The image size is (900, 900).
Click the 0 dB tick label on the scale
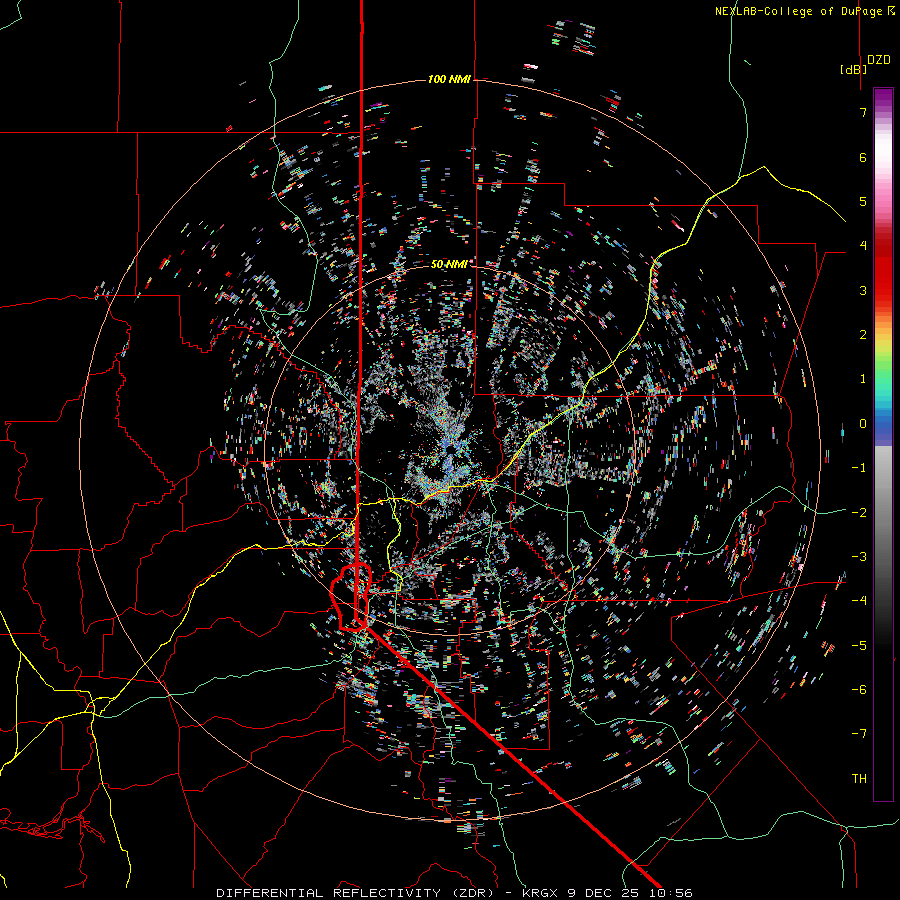[863, 424]
